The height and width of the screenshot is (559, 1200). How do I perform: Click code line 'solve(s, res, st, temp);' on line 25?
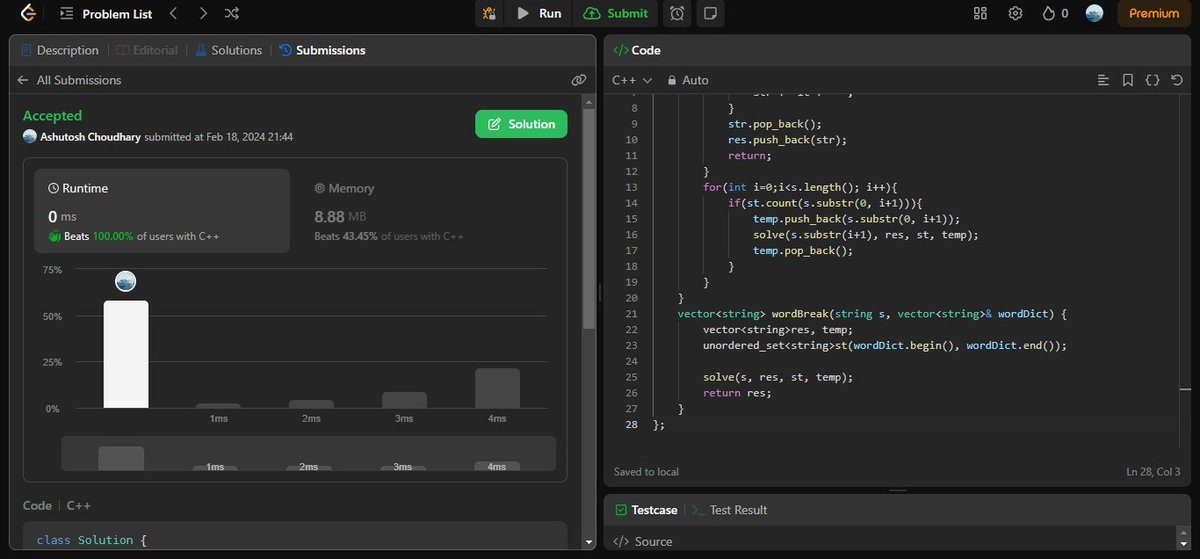(x=778, y=377)
